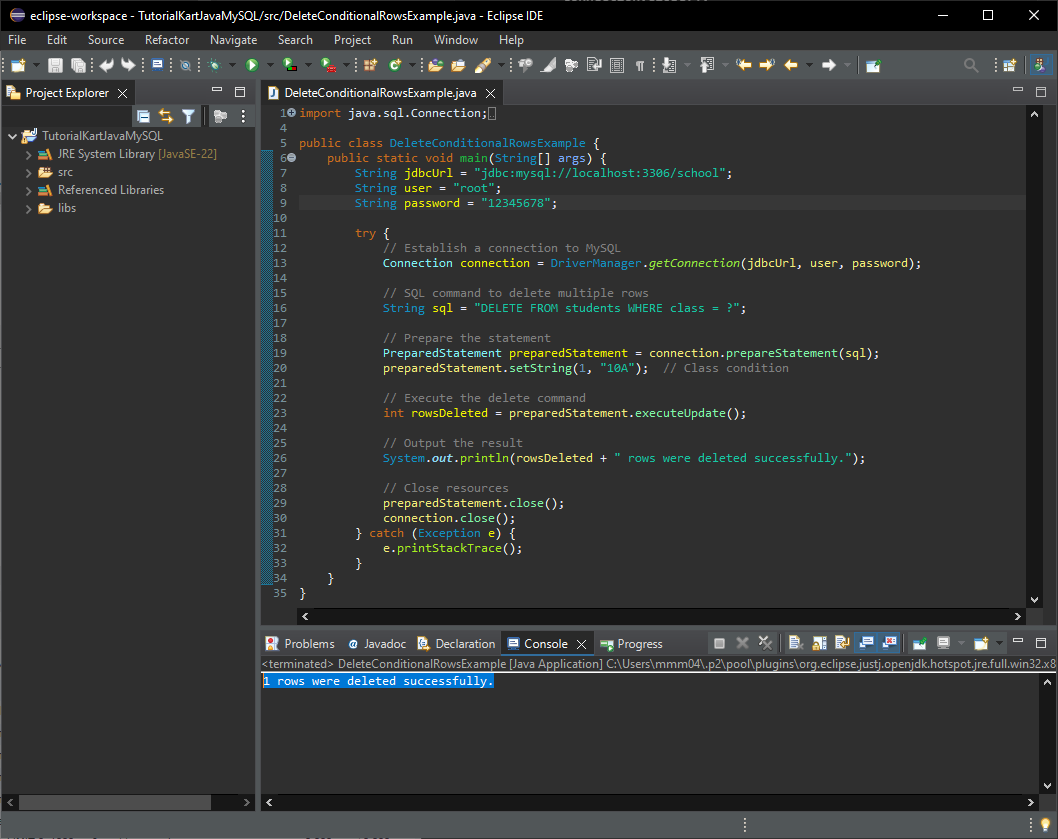
Task: Start debugging with the bug icon
Action: tap(214, 65)
